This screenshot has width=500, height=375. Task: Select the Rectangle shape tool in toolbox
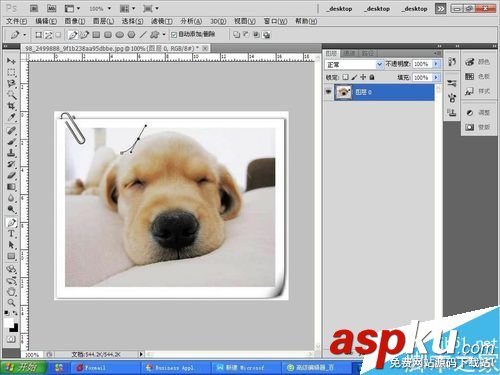[x=11, y=256]
